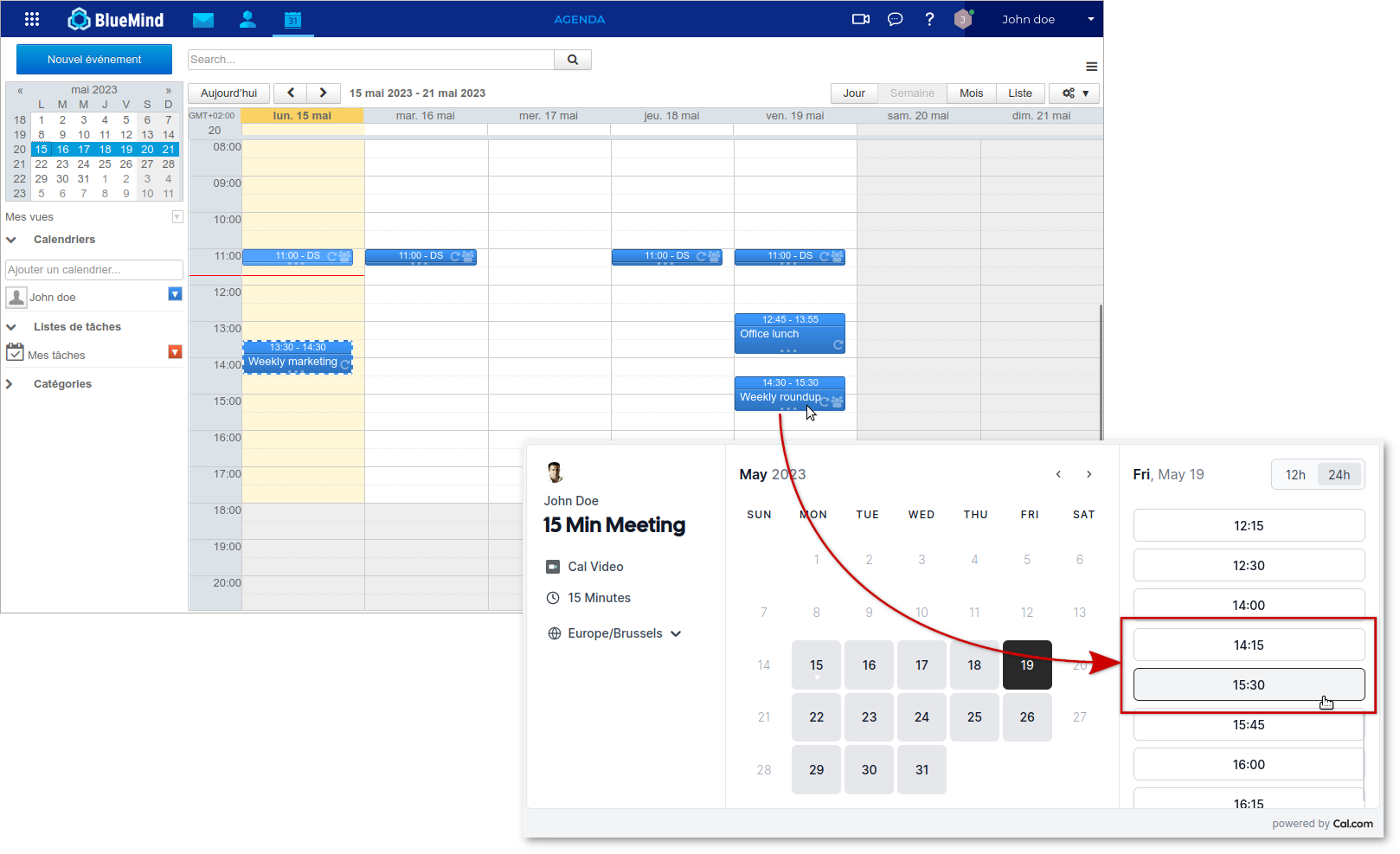Viewport: 1400px width, 854px height.
Task: Collapse the Listes de tâches section
Action: pos(11,327)
